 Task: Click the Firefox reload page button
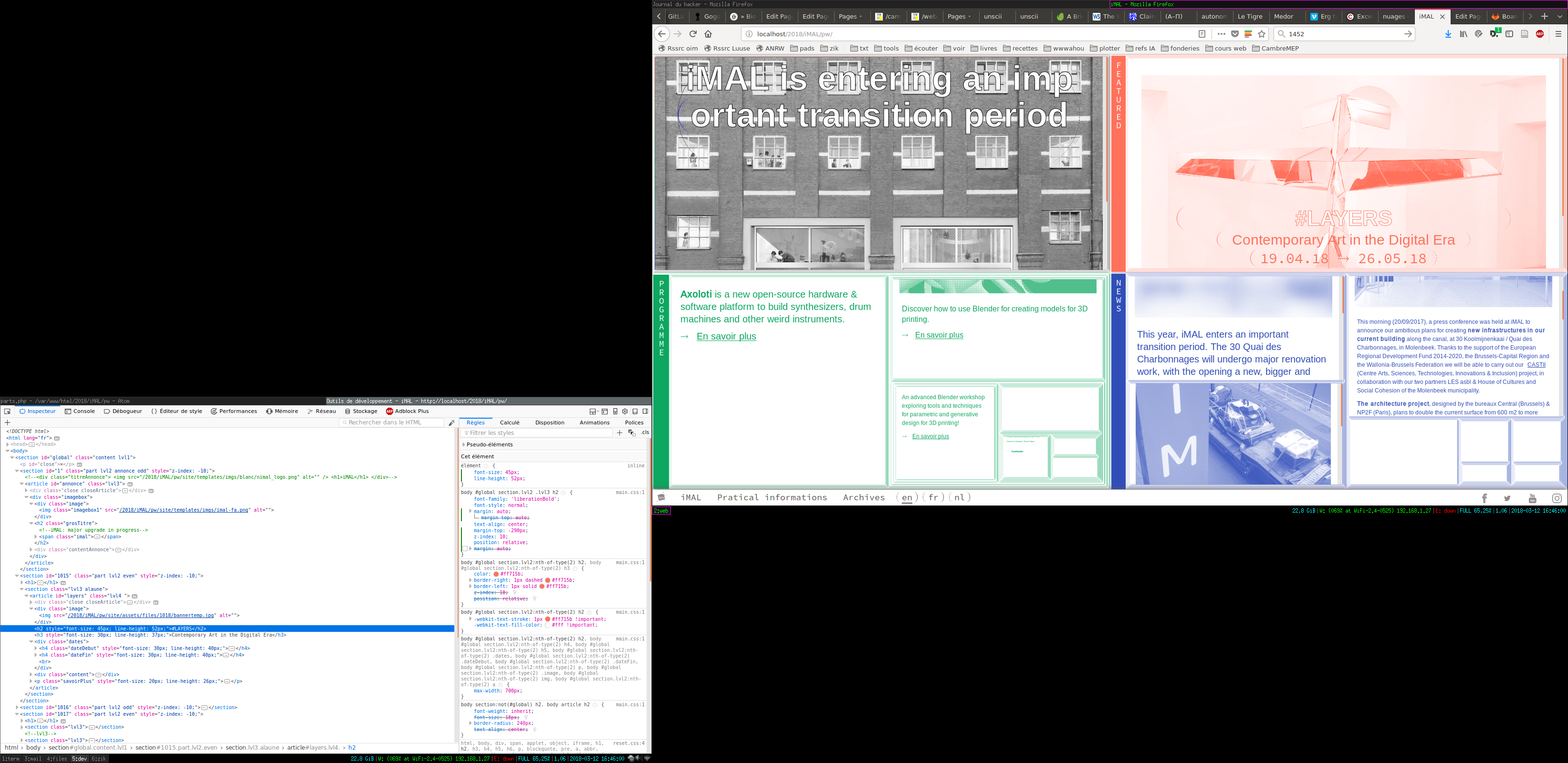[693, 34]
